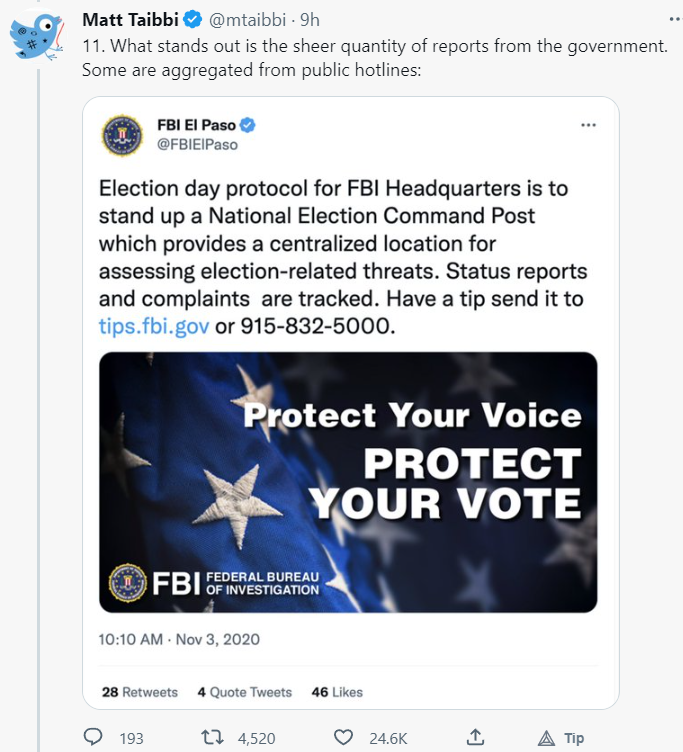Viewport: 683px width, 752px height.
Task: View the 28 Retweets list
Action: click(140, 692)
